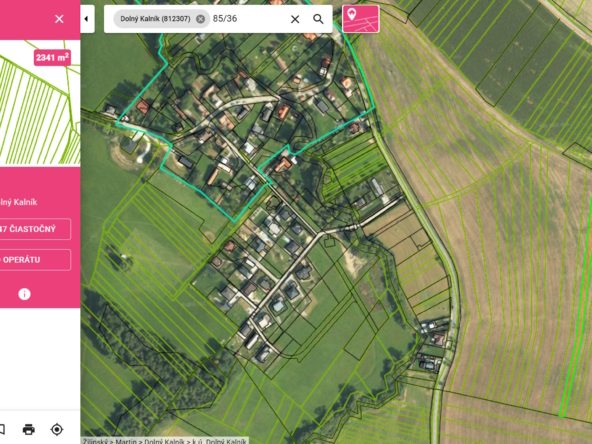Click the partially visible bookmark icon

(x=2, y=429)
